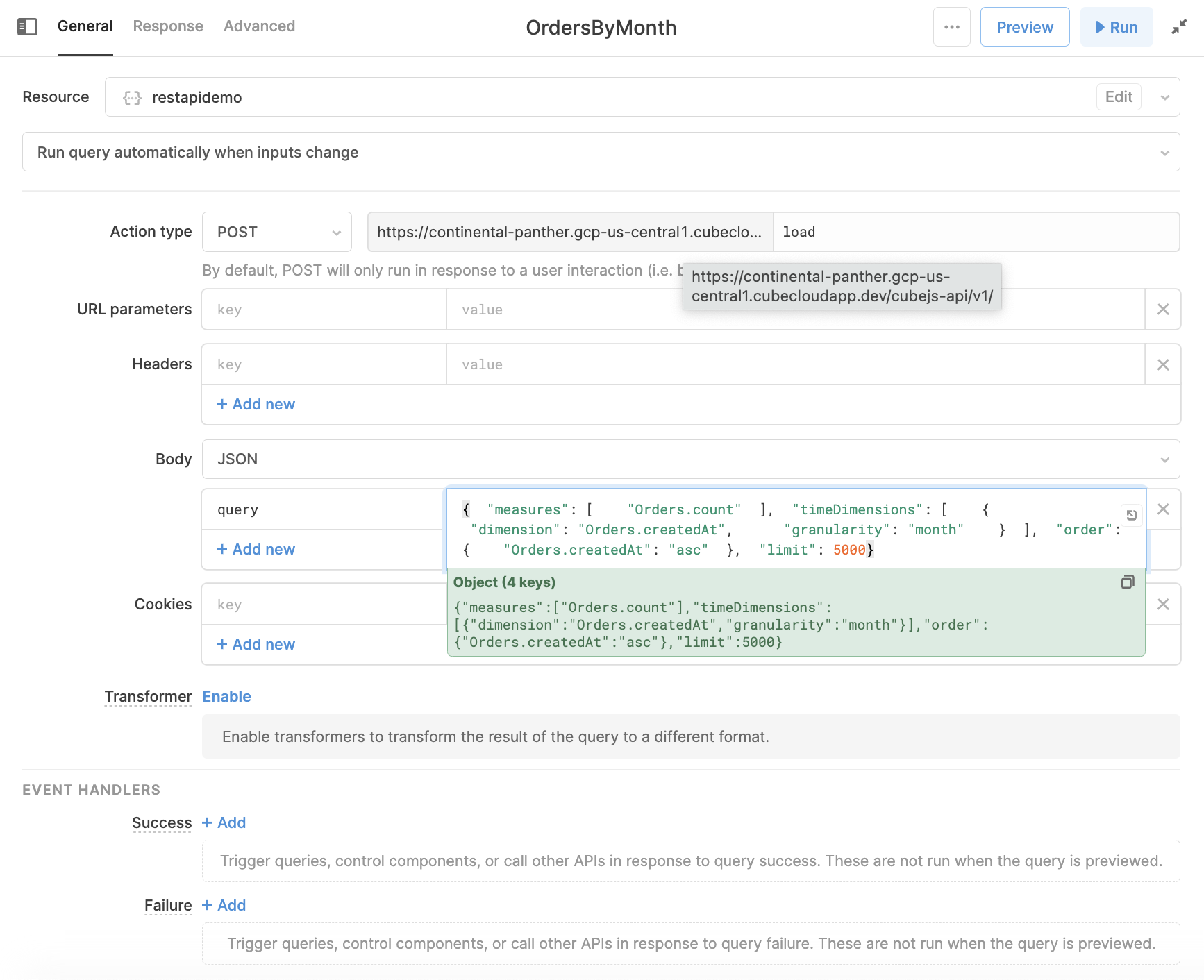Delete the Cookies row
Screen dimensions: 1204x980
click(1163, 605)
